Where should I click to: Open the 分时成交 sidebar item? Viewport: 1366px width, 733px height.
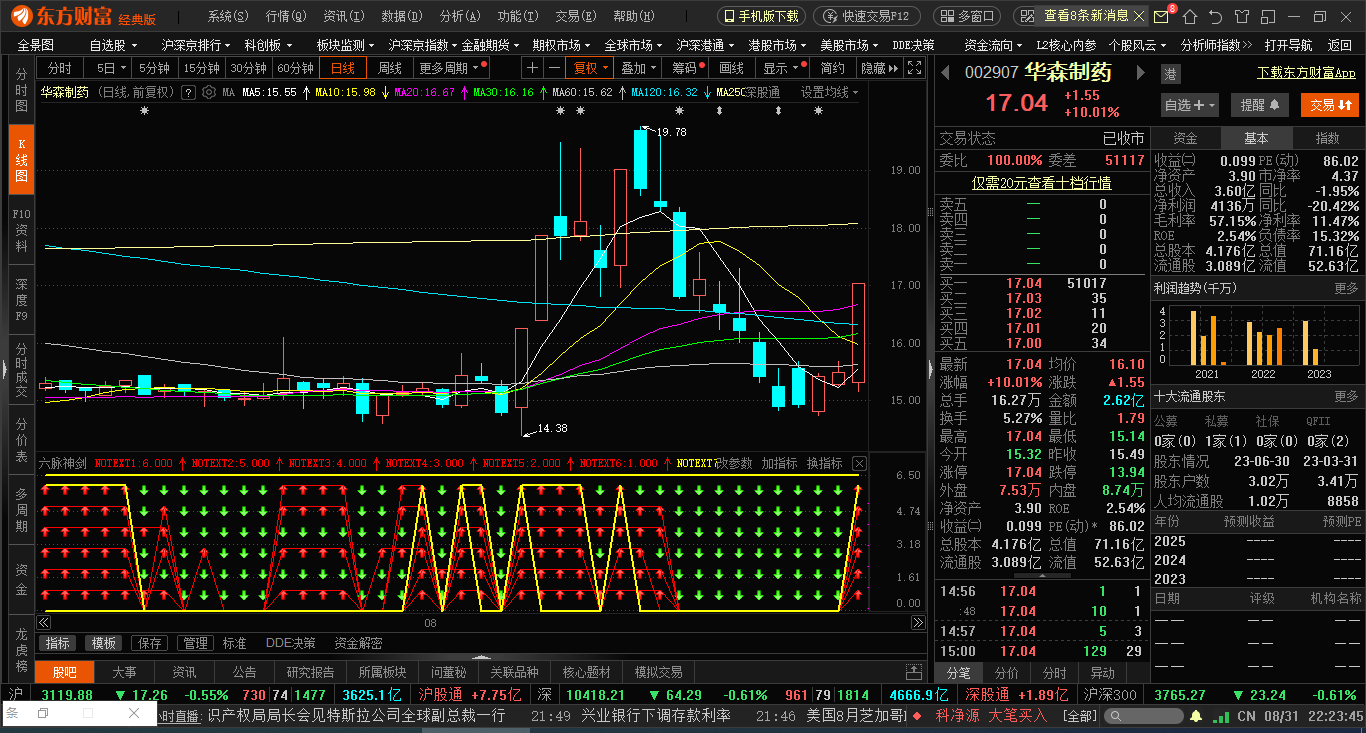click(x=21, y=369)
